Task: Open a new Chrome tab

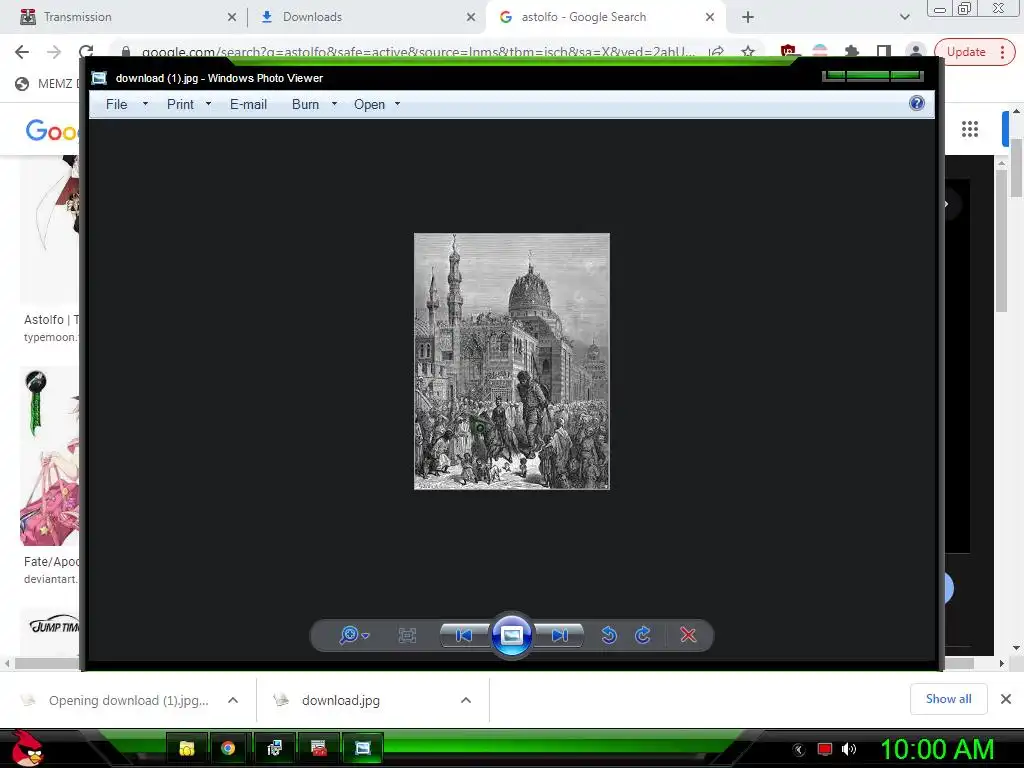Action: tap(748, 18)
